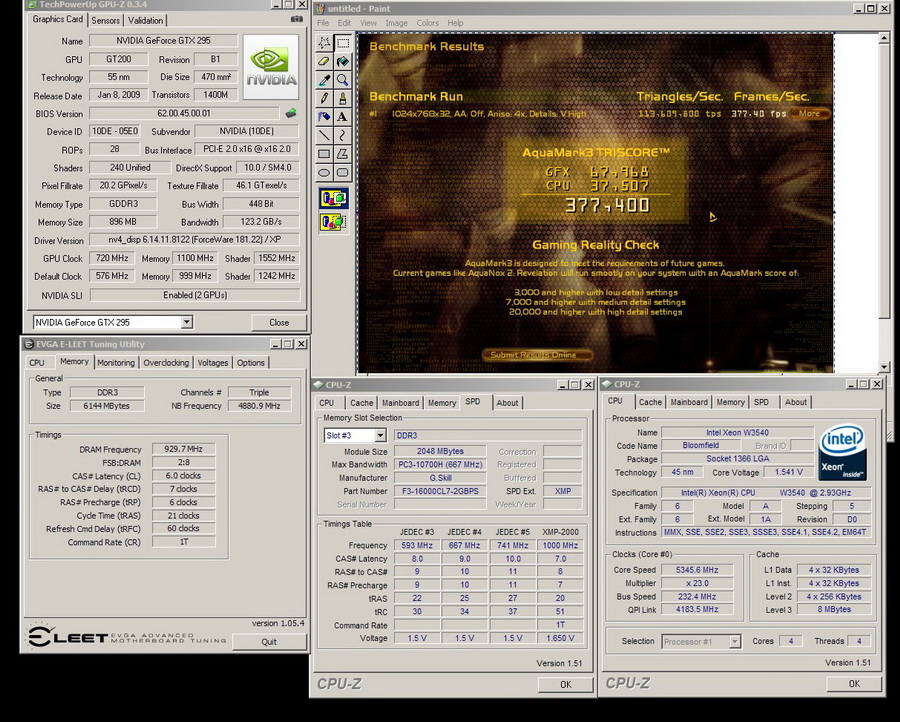Viewport: 900px width, 722px height.
Task: Open the Monitoring tab in E-LEET
Action: [116, 363]
